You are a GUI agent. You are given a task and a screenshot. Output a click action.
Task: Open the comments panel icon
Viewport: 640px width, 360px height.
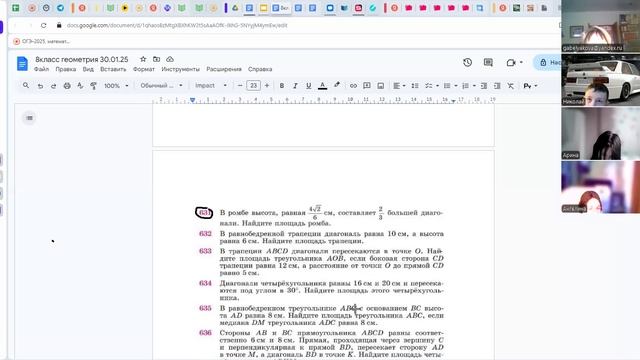pos(488,62)
